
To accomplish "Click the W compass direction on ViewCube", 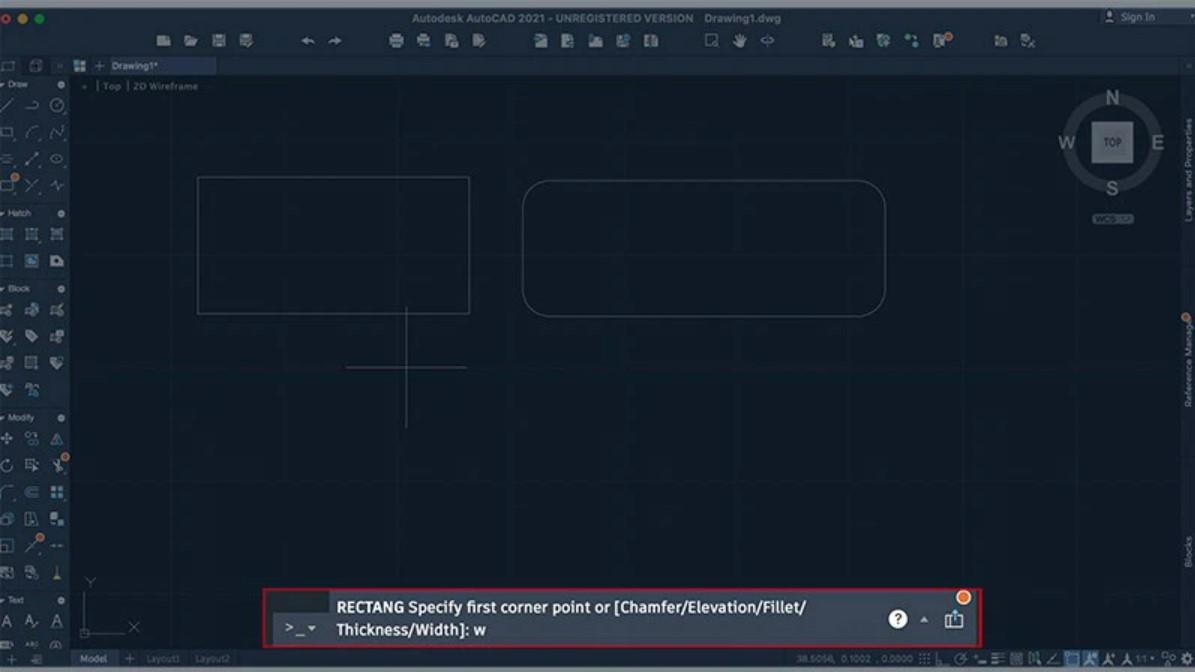I will [1066, 142].
